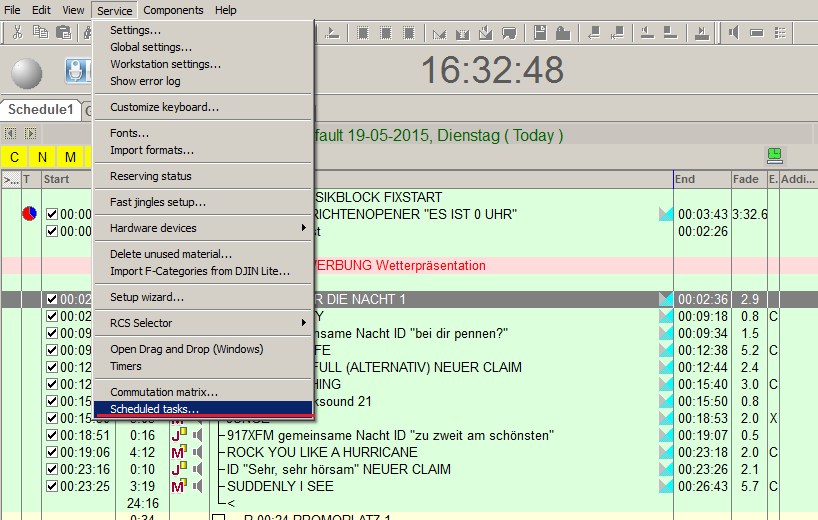Click the Paste clipboard toolbar icon
The width and height of the screenshot is (818, 520).
[x=63, y=33]
